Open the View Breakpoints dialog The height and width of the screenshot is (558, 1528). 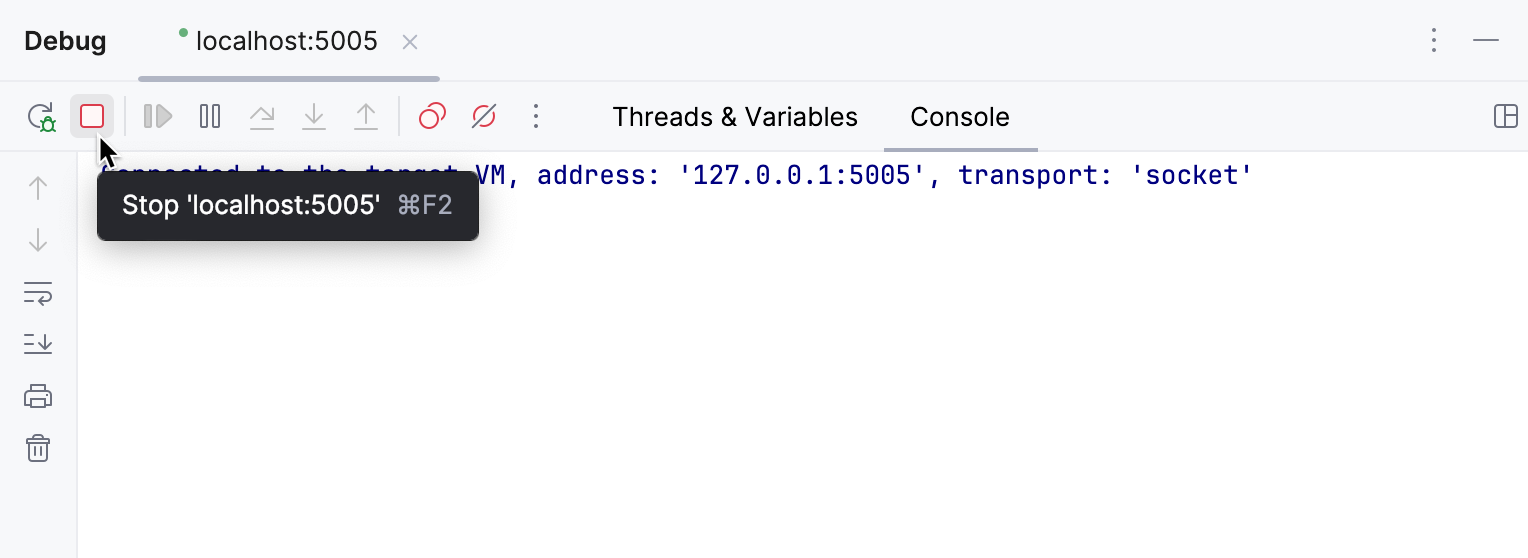pos(432,117)
